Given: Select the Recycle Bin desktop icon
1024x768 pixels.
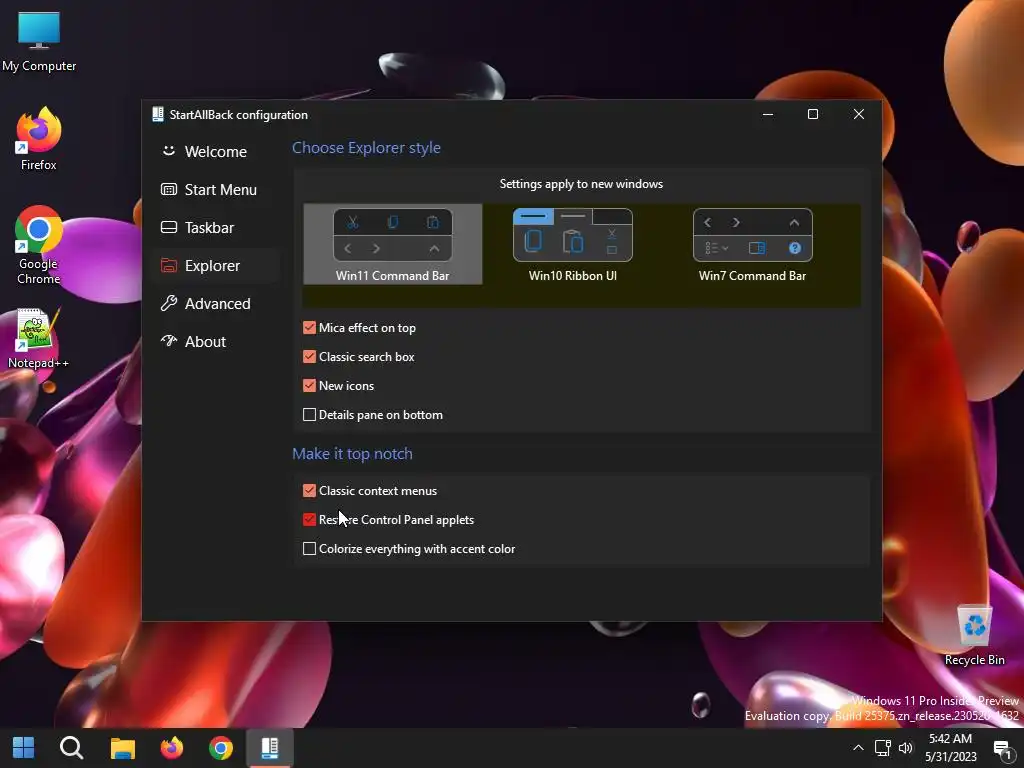Looking at the screenshot, I should pyautogui.click(x=974, y=635).
